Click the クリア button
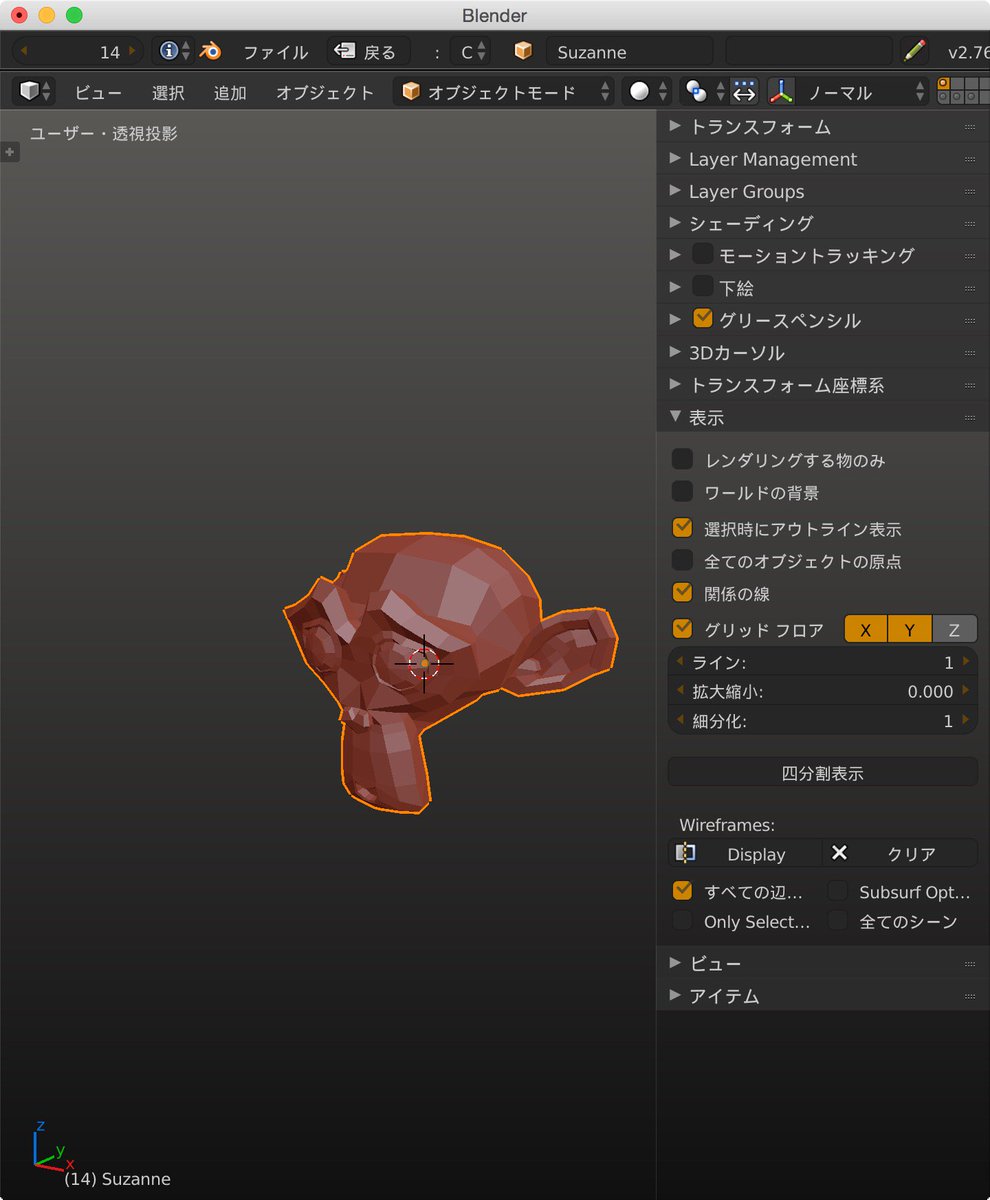The height and width of the screenshot is (1200, 990). (x=900, y=853)
